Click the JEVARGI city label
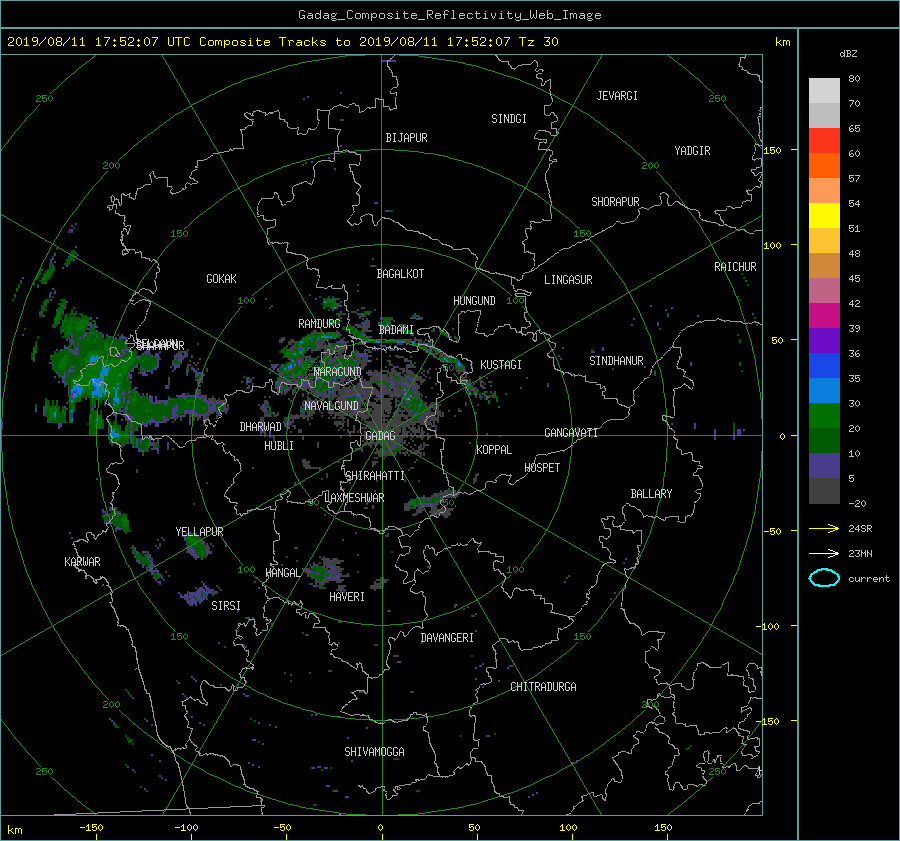 617,96
